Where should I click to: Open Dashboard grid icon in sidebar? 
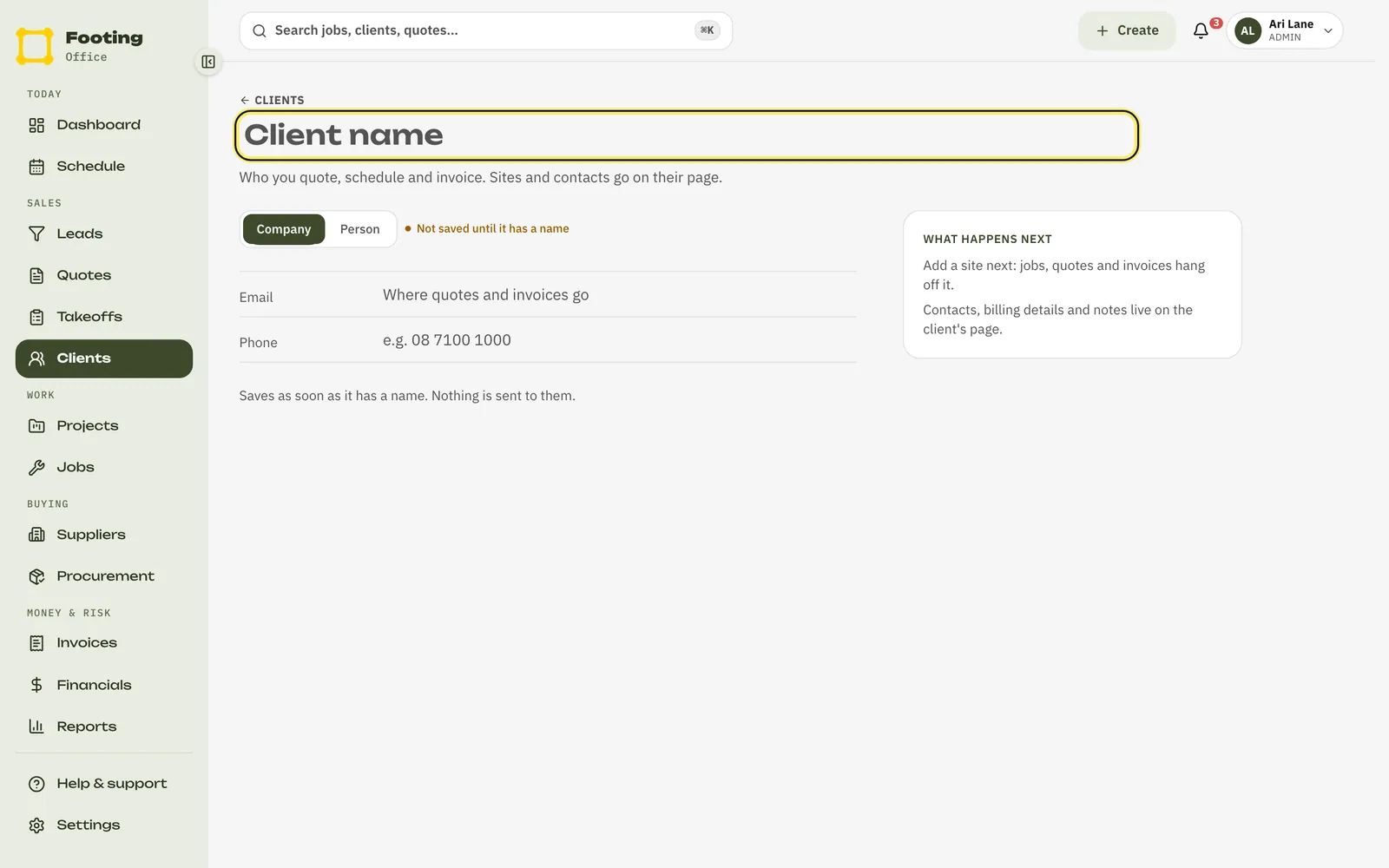(x=36, y=125)
